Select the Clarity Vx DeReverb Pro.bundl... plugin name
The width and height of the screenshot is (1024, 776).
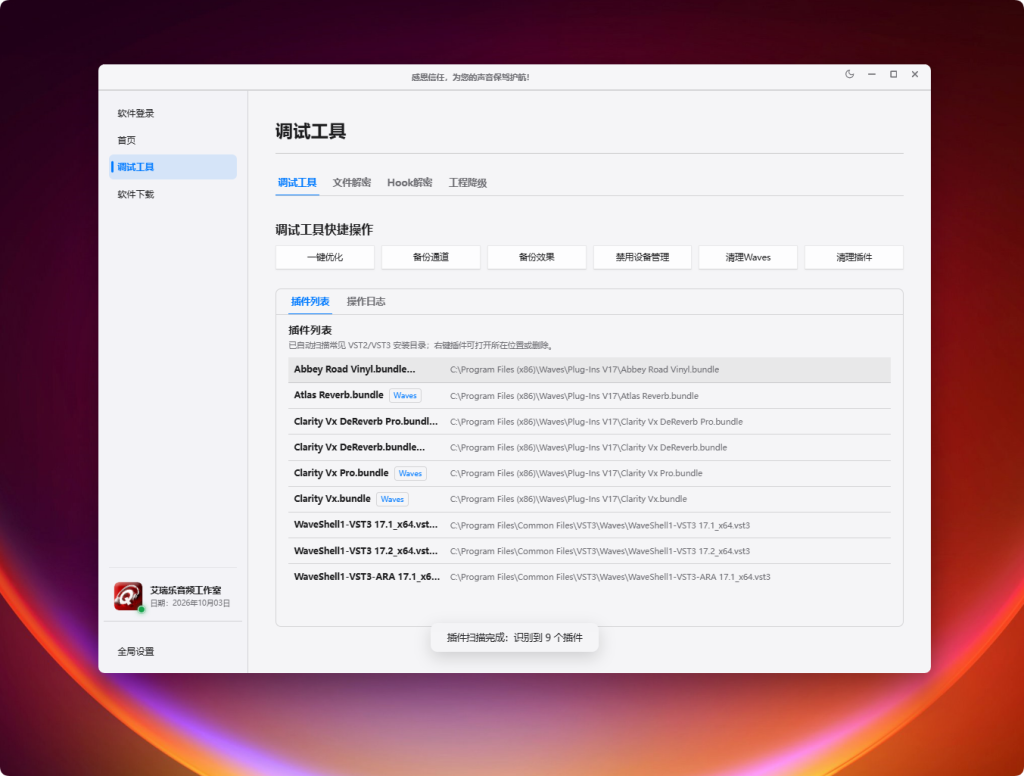366,421
